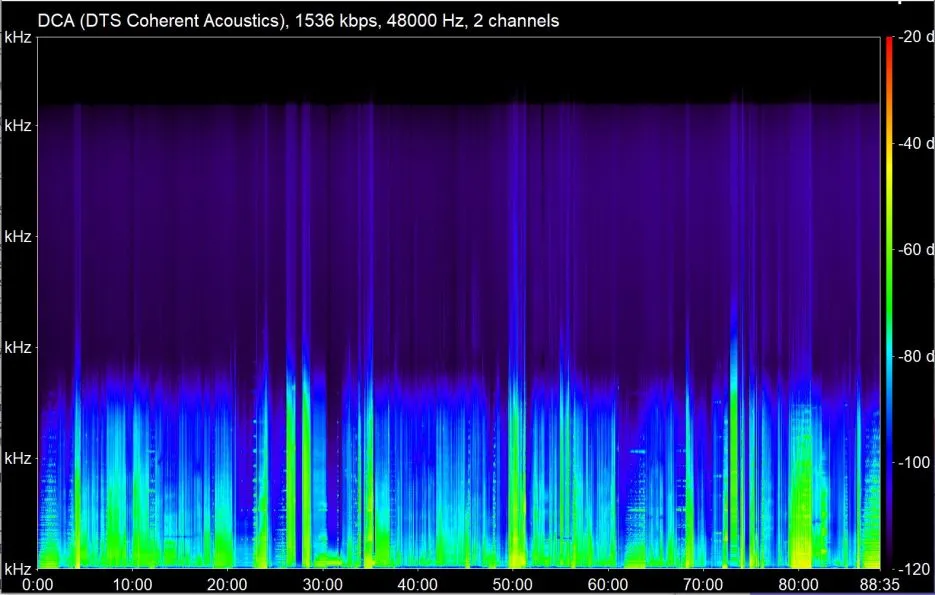The image size is (935, 595).
Task: Click the uppermost kHz frequency axis label
Action: point(18,37)
